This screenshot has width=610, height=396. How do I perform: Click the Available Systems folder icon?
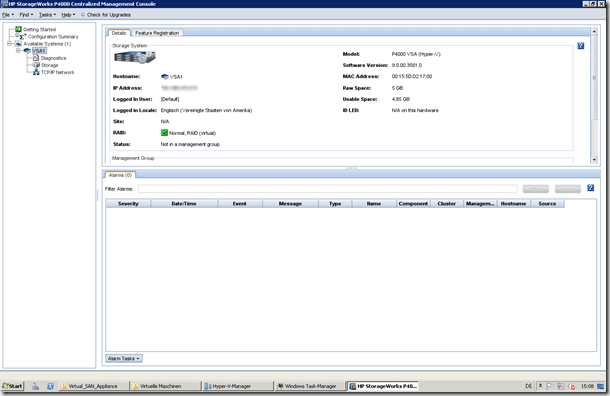coord(18,44)
